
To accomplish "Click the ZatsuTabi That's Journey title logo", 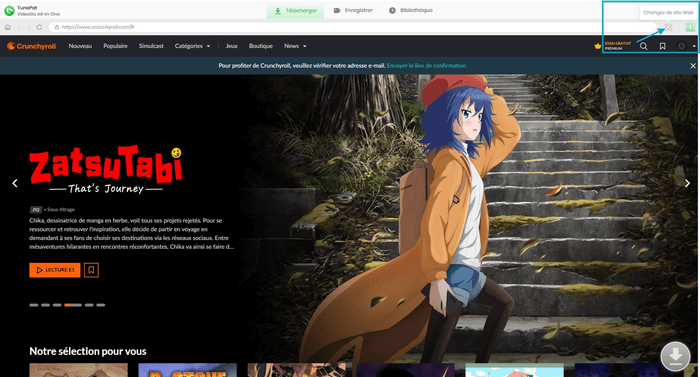I will 106,170.
